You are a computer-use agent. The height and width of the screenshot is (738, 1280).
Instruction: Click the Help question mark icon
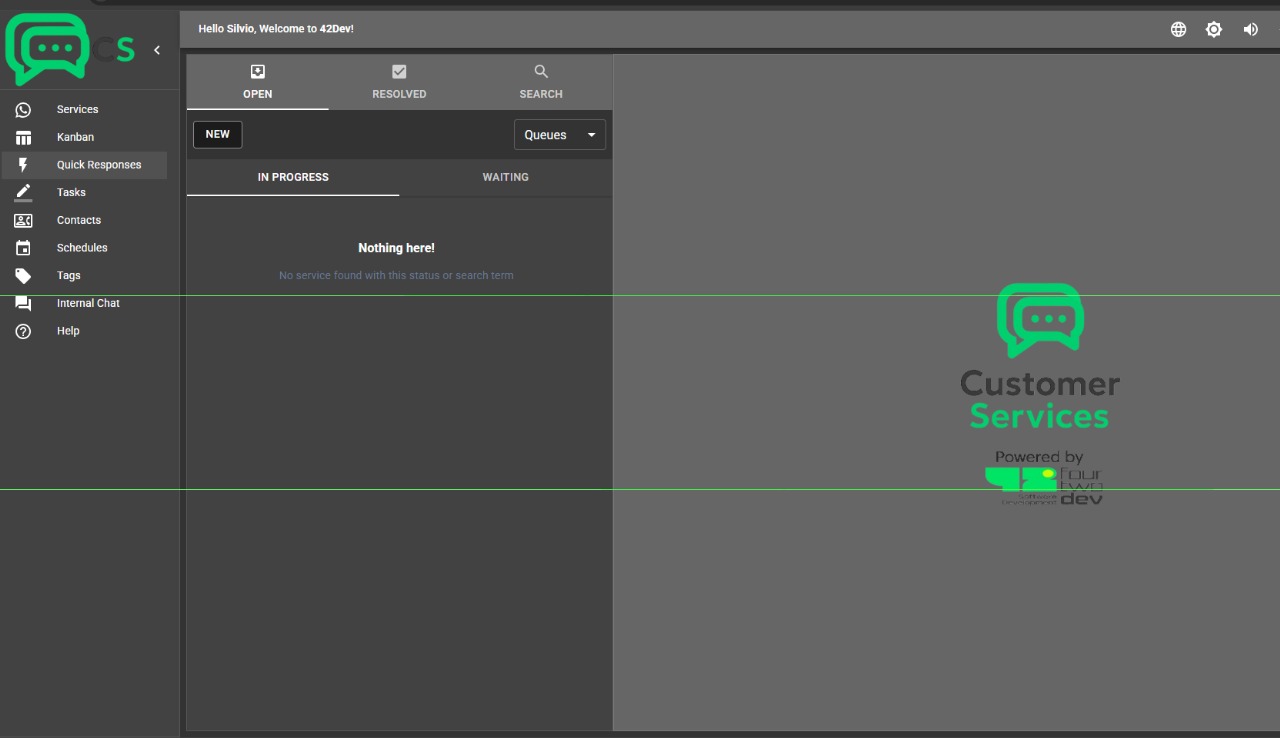23,331
